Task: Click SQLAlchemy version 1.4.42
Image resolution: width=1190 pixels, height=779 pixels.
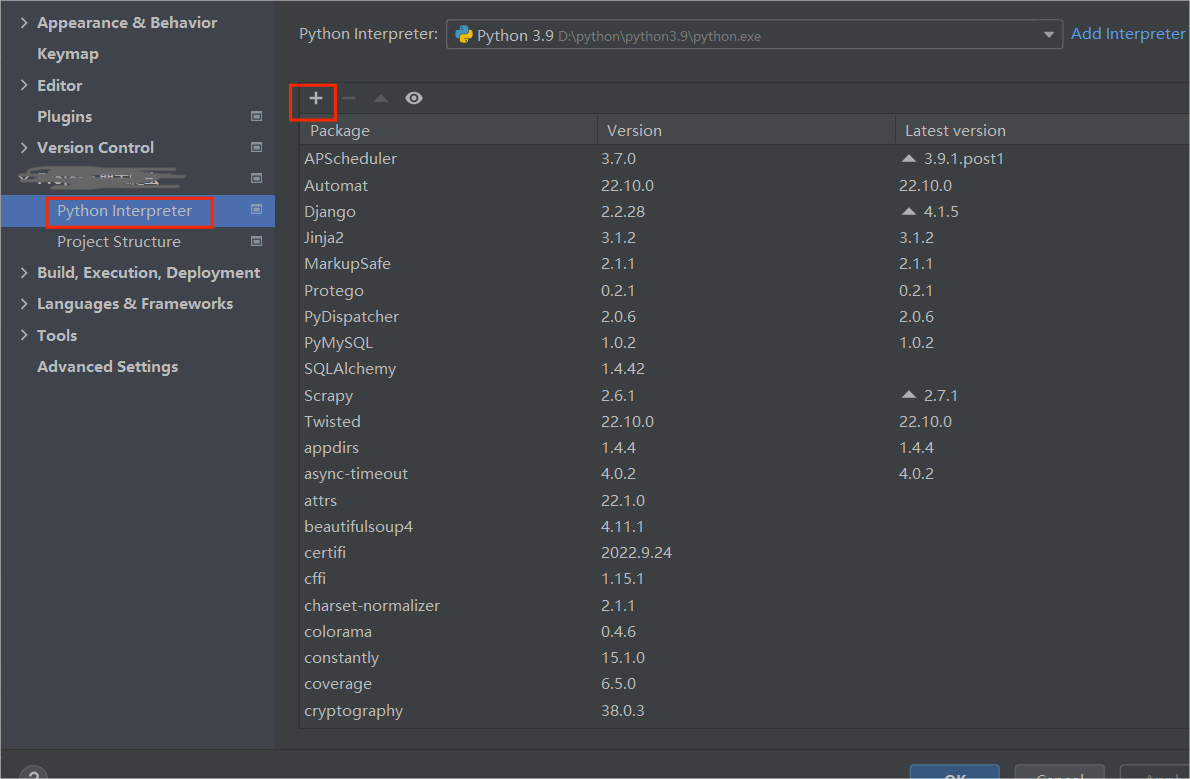Action: point(622,369)
